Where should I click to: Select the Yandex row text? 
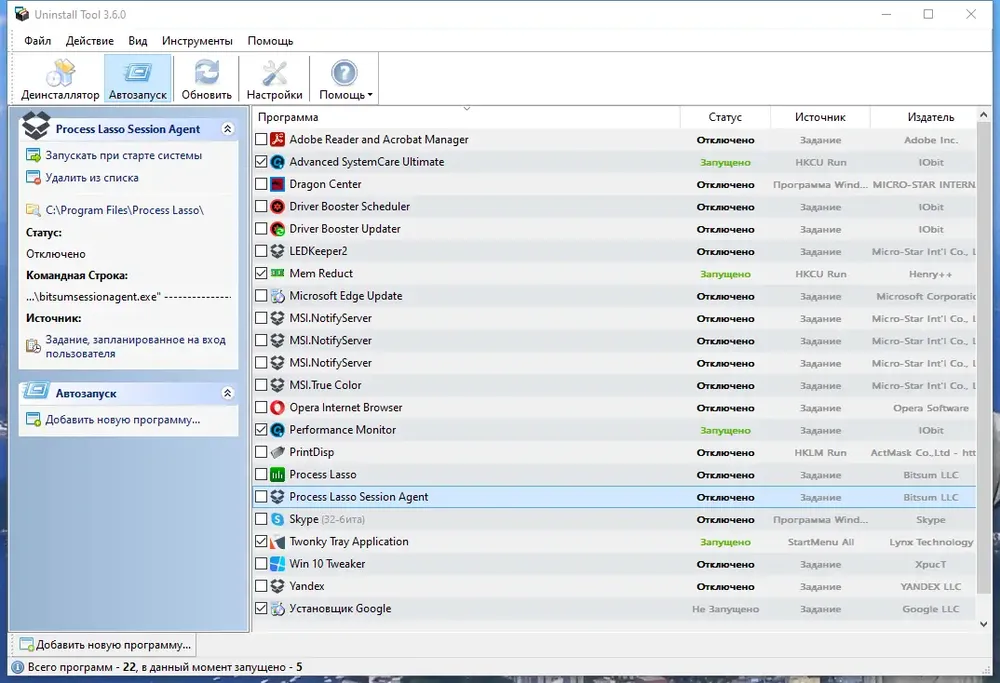coord(307,586)
